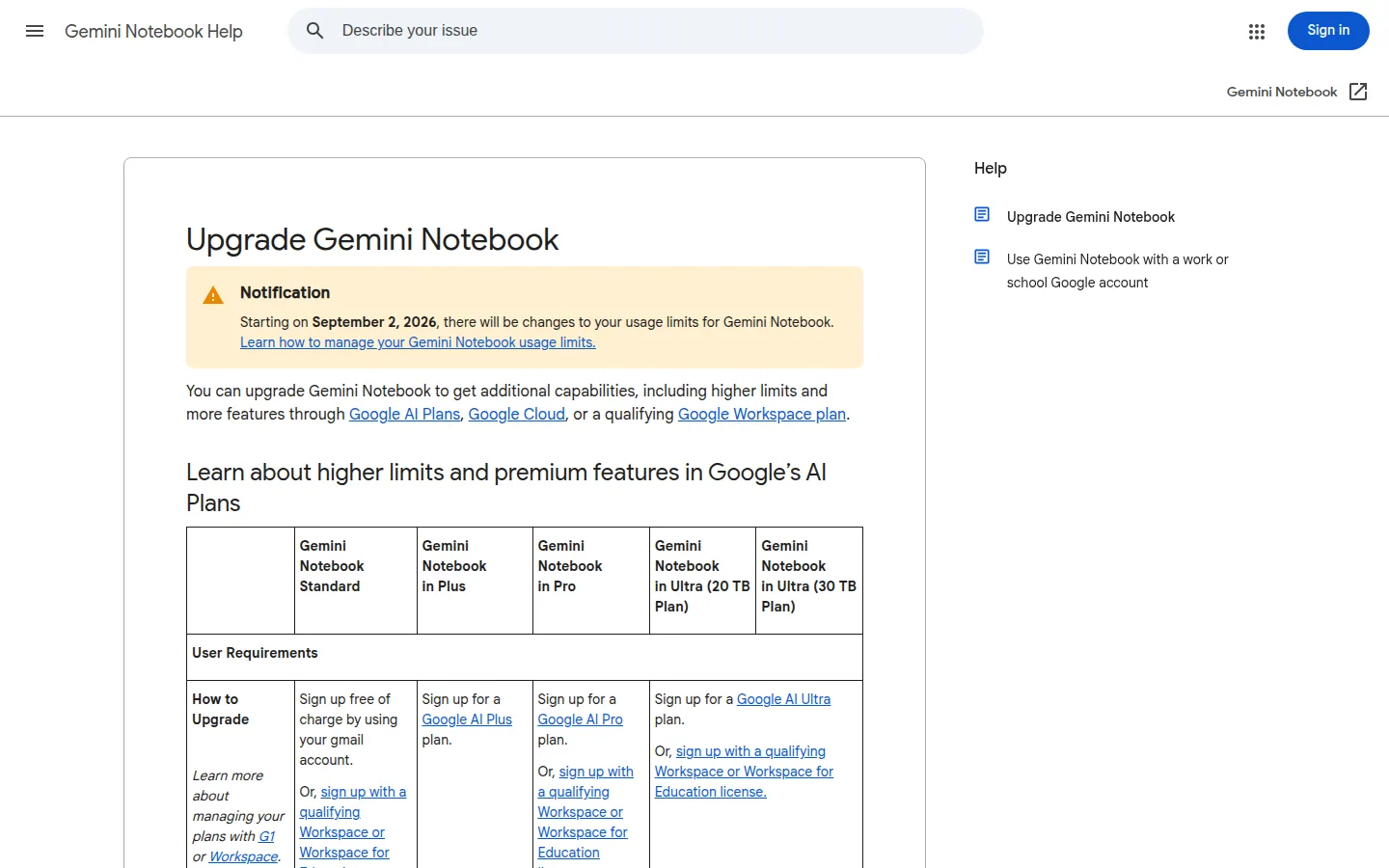Click the Notification heading text

click(285, 292)
